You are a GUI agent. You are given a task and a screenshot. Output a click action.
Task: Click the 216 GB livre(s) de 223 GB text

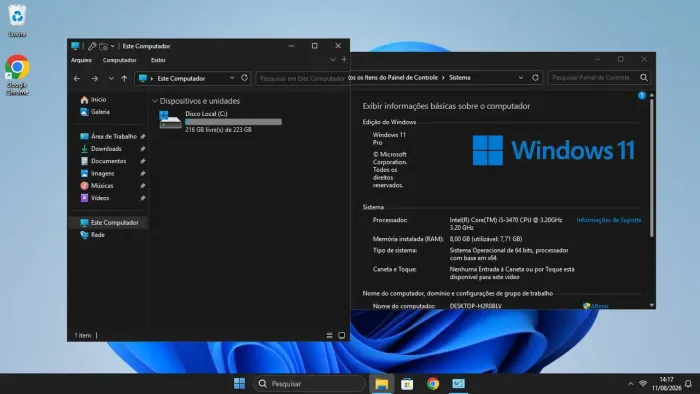[218, 130]
